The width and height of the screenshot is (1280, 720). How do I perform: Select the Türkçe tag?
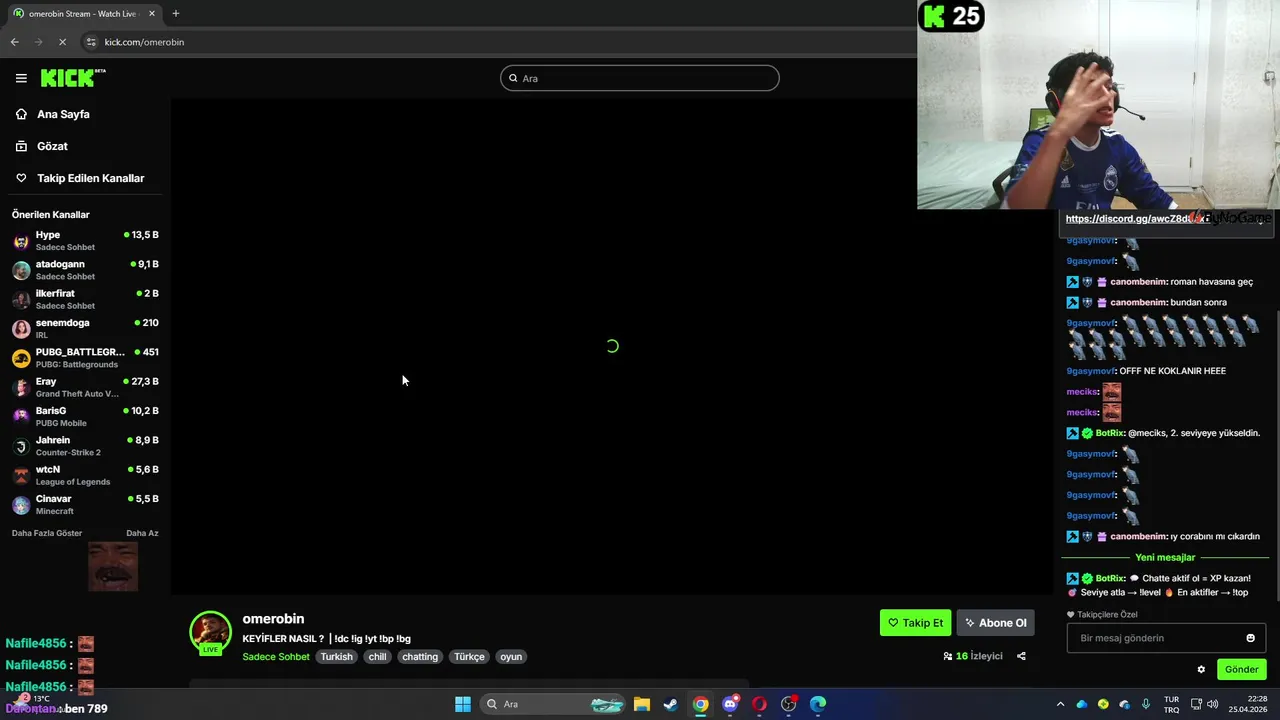[469, 657]
